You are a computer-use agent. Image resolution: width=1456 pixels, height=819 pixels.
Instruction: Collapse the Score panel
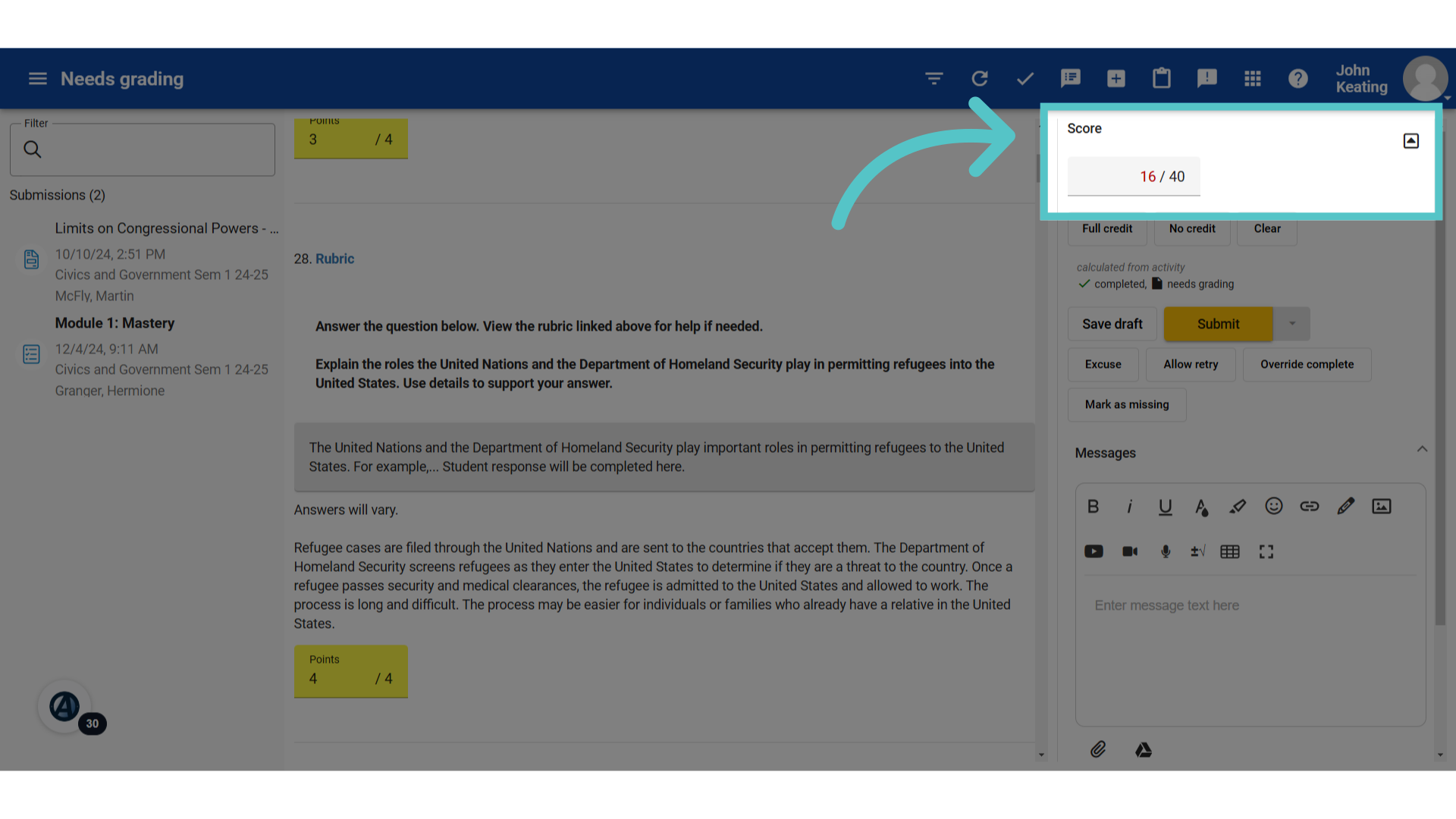tap(1410, 141)
